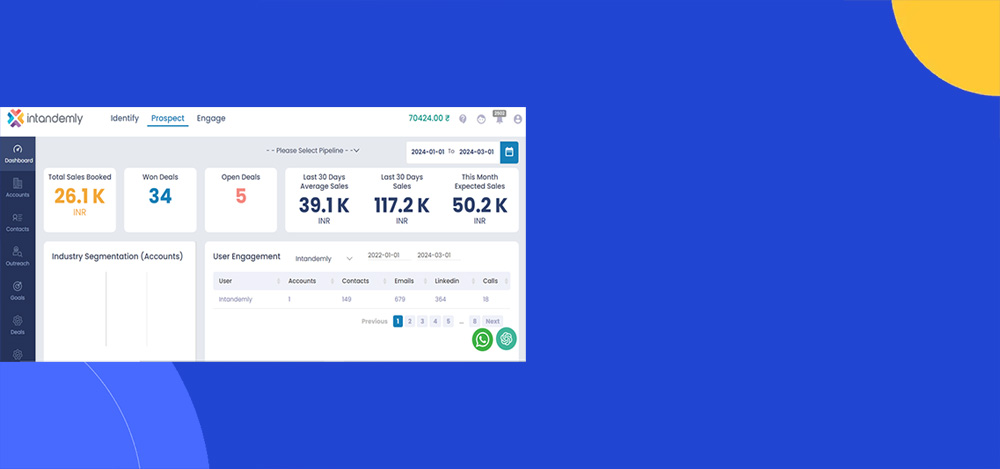Click the 50.2 K expected sales value
The width and height of the screenshot is (1000, 469).
(480, 205)
